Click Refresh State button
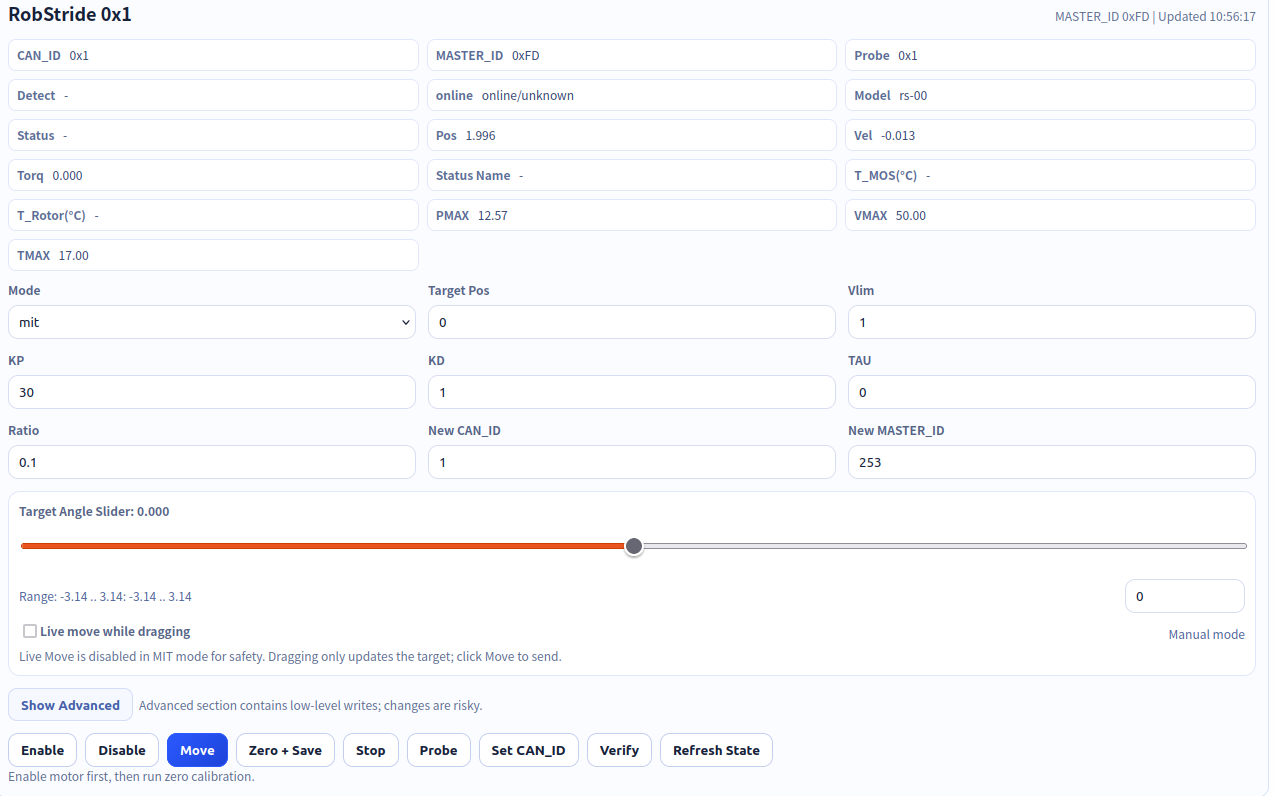This screenshot has width=1274, height=796. coord(716,750)
